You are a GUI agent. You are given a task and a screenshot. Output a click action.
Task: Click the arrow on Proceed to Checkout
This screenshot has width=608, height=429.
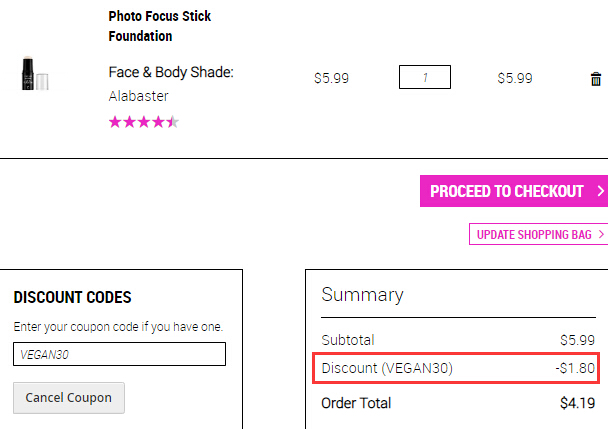601,191
